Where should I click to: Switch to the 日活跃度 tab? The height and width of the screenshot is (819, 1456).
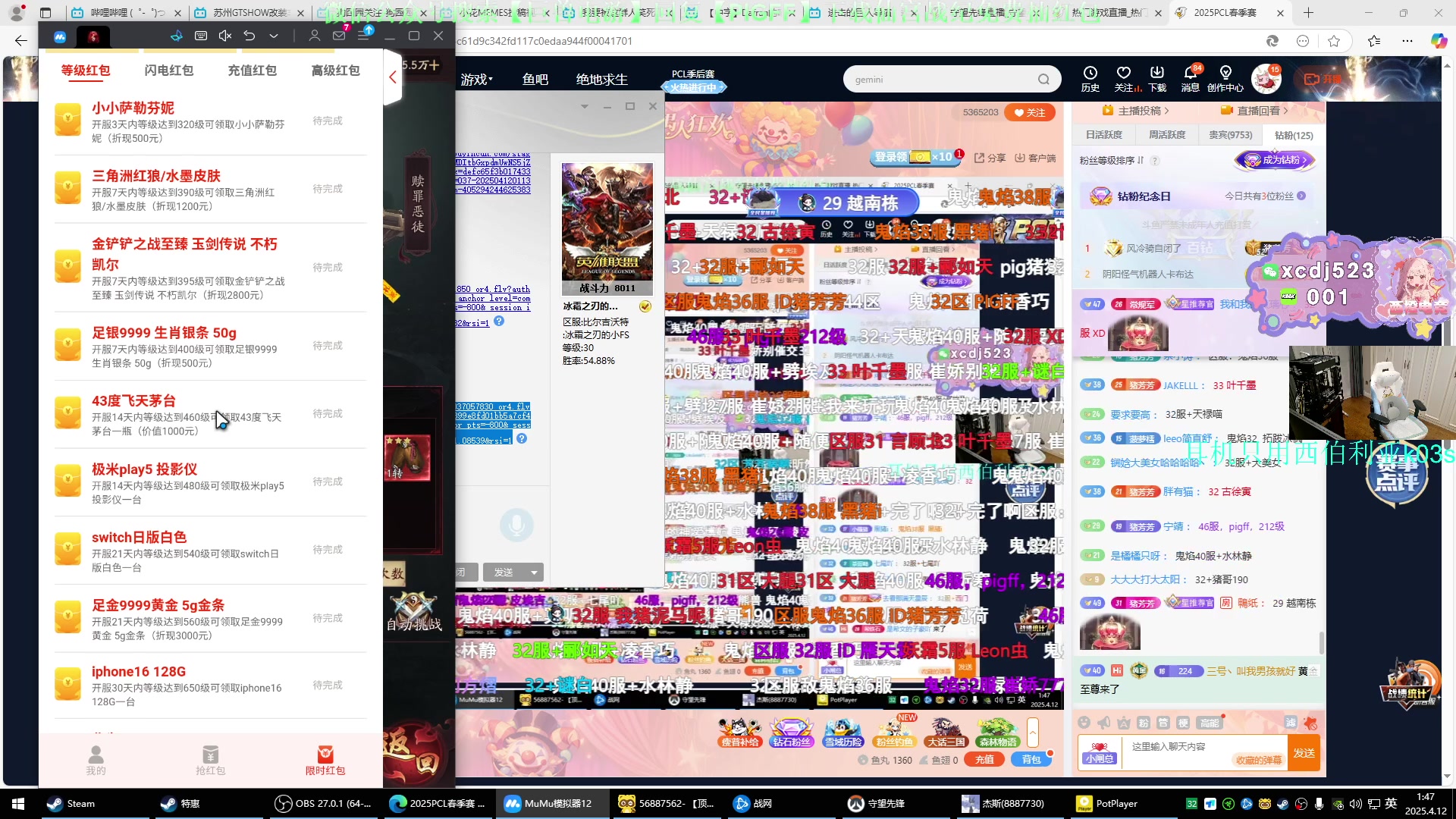pyautogui.click(x=1103, y=135)
